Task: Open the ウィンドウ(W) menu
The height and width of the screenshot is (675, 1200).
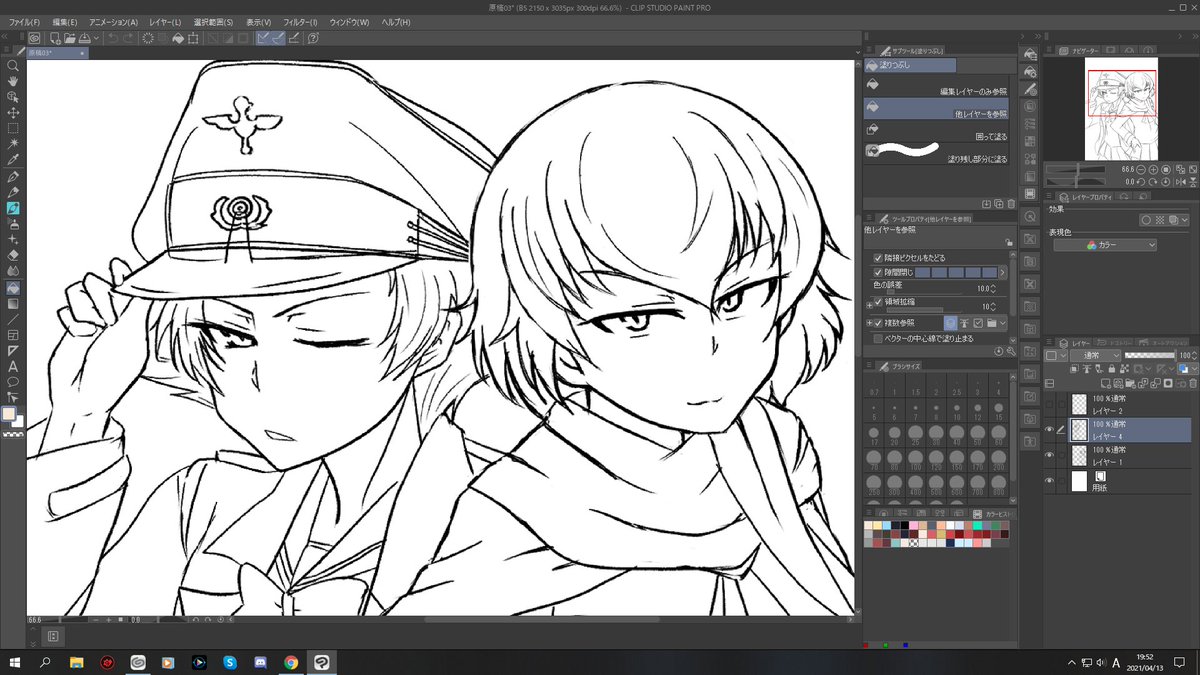Action: pyautogui.click(x=348, y=22)
